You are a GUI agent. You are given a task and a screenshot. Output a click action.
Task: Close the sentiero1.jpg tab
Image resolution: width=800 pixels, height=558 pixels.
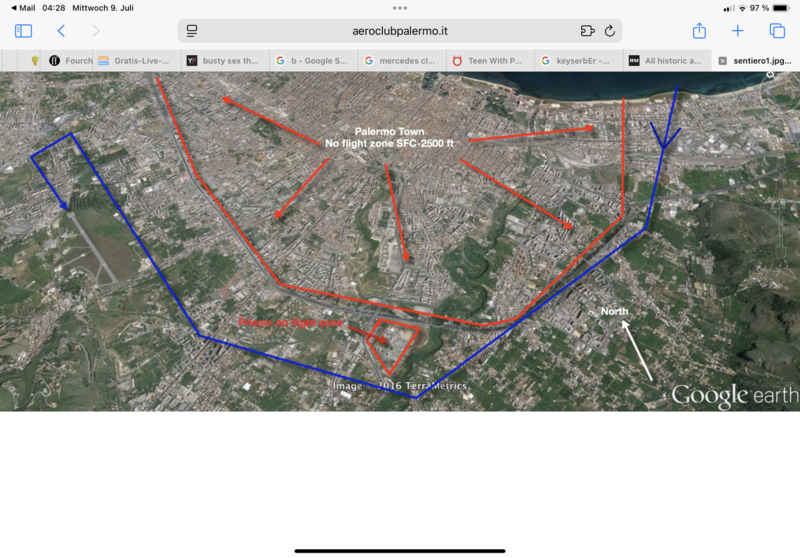pyautogui.click(x=722, y=60)
